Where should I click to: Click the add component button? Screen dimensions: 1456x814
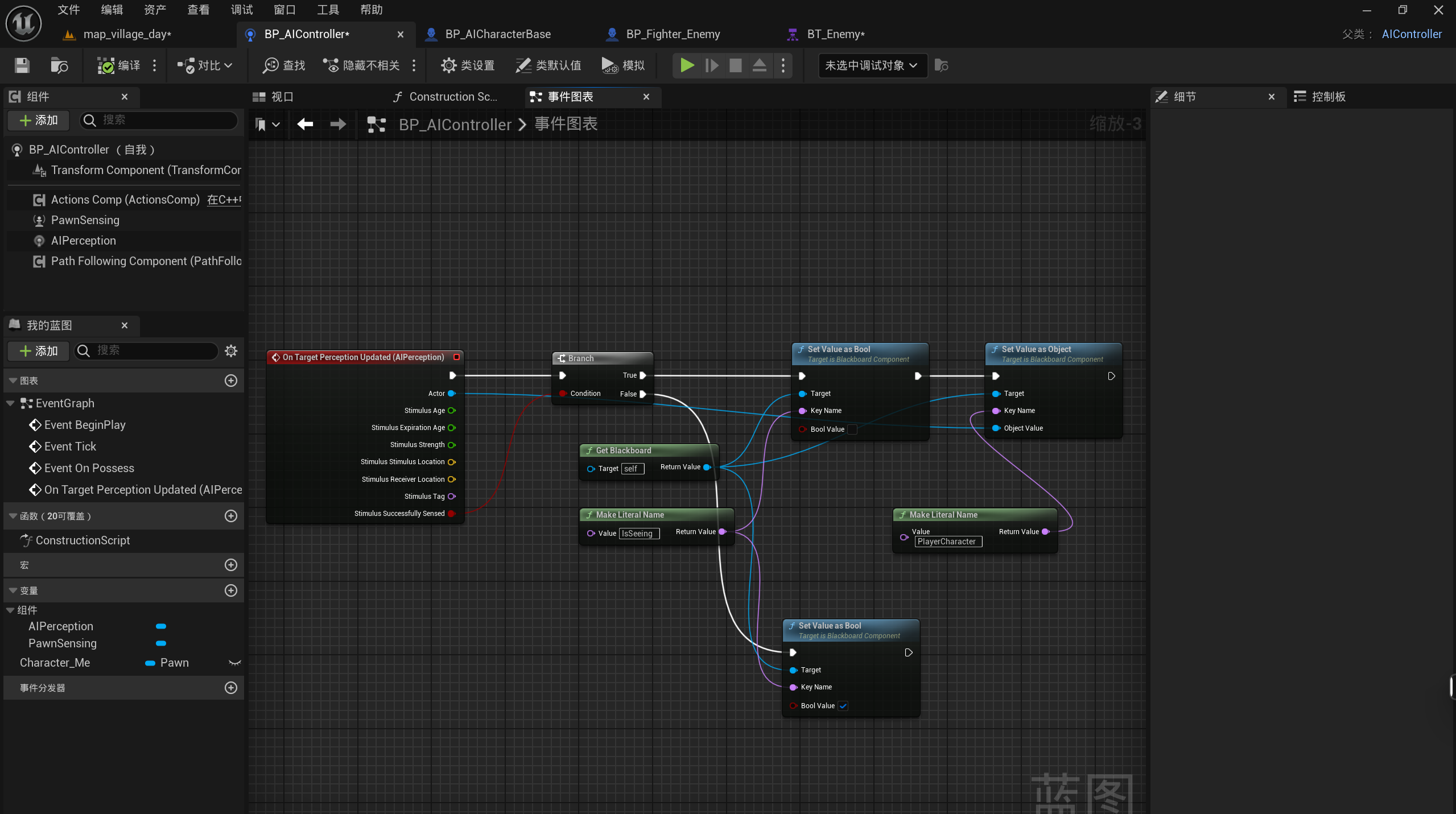coord(39,120)
